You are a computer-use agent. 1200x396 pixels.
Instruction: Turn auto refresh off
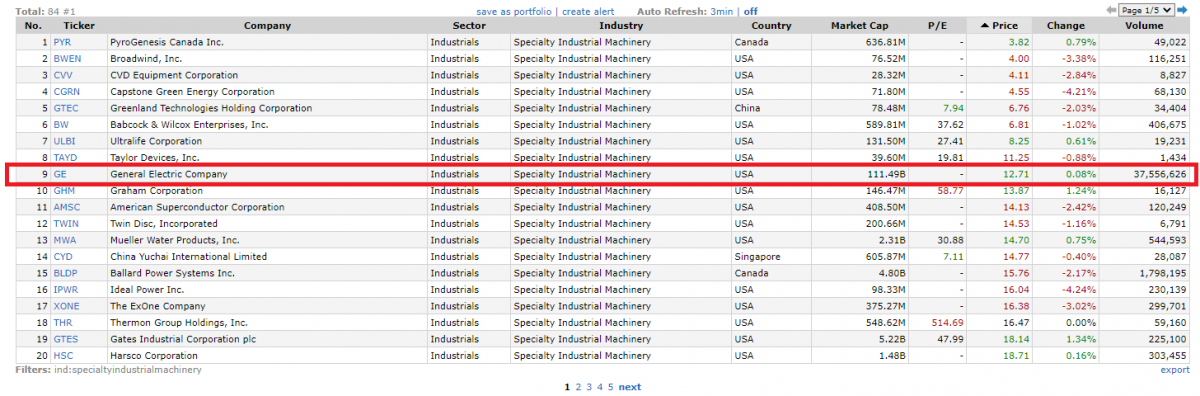pyautogui.click(x=750, y=11)
